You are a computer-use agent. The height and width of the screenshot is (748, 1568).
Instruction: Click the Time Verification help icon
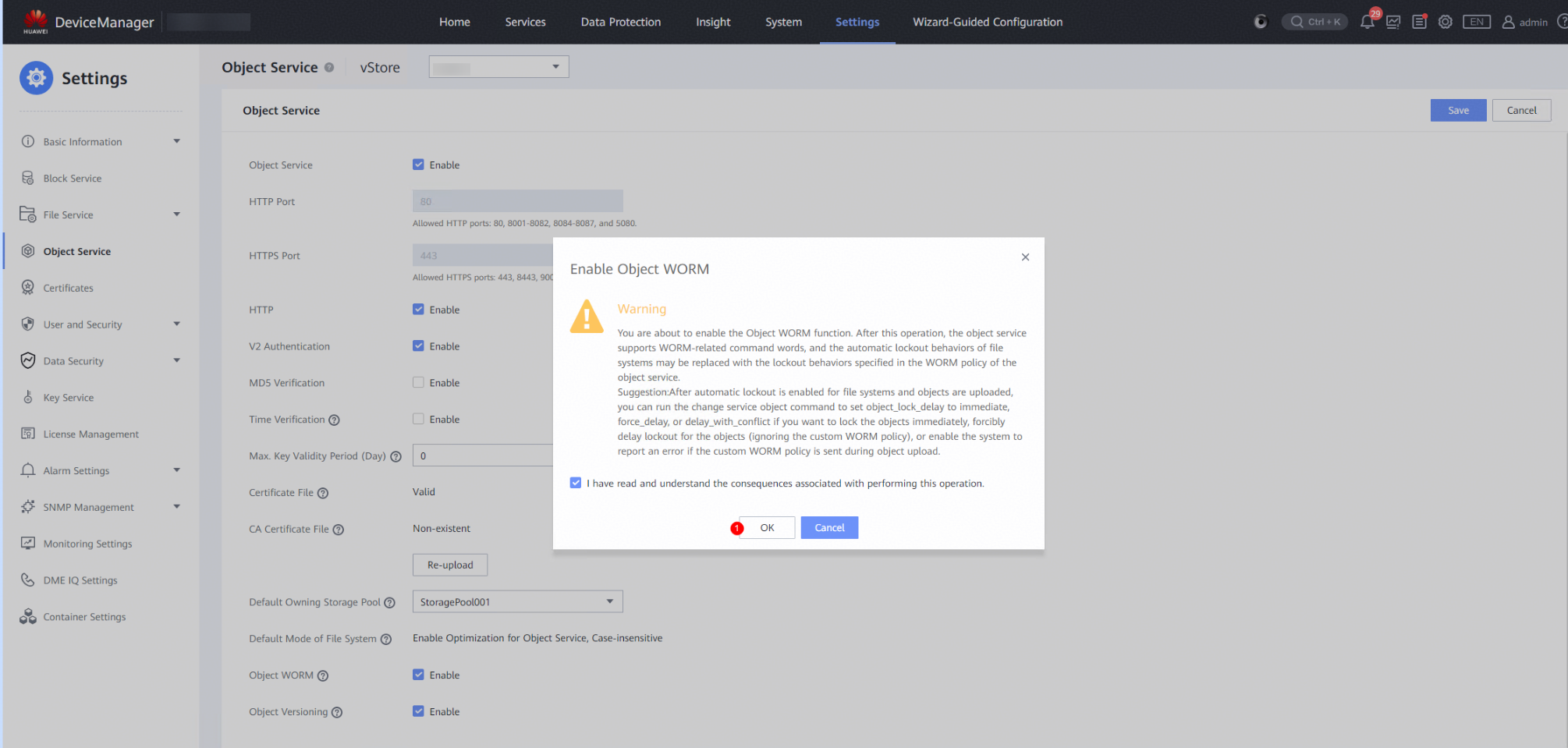[x=334, y=420]
